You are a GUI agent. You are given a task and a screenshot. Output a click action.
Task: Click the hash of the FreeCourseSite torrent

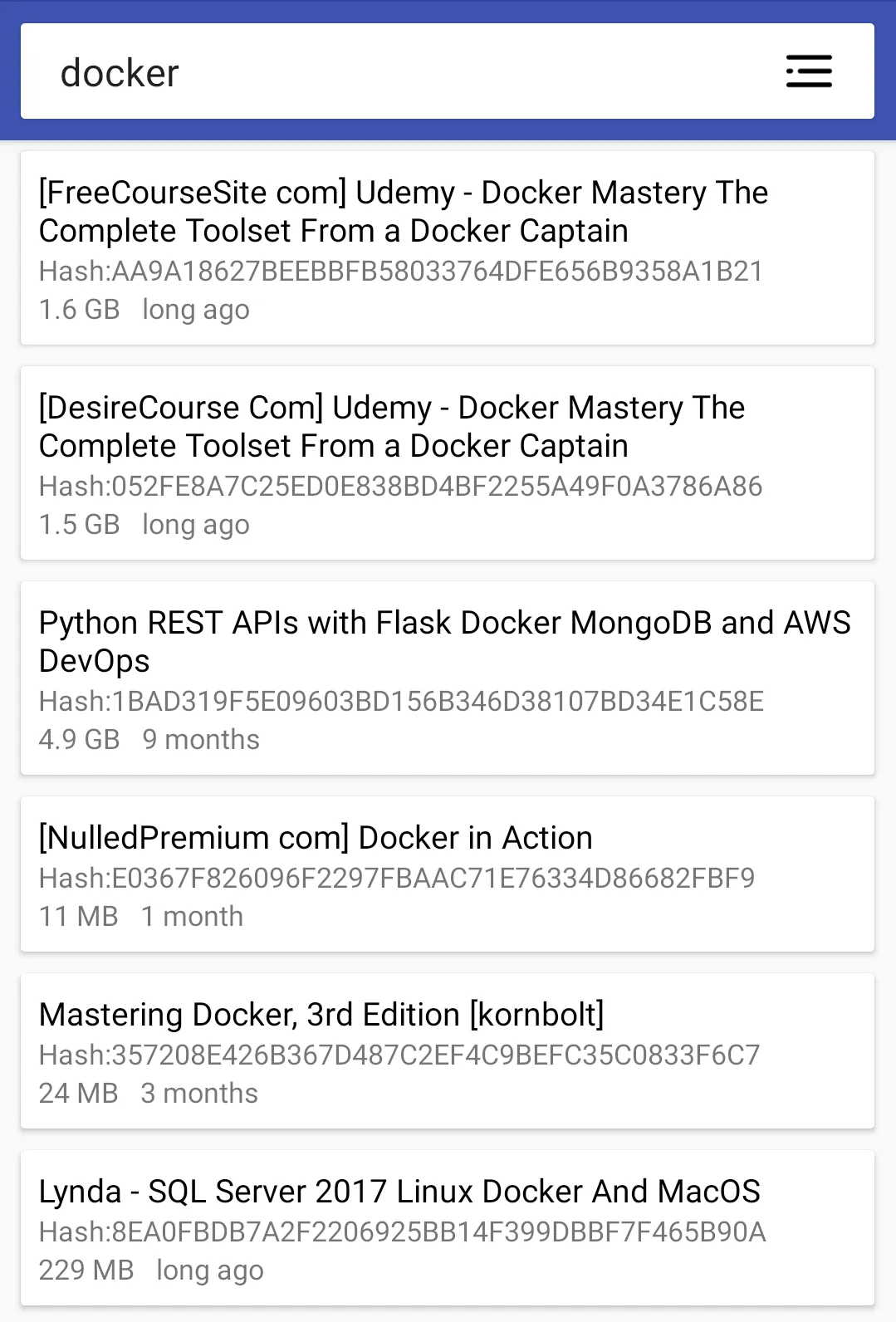click(x=401, y=271)
